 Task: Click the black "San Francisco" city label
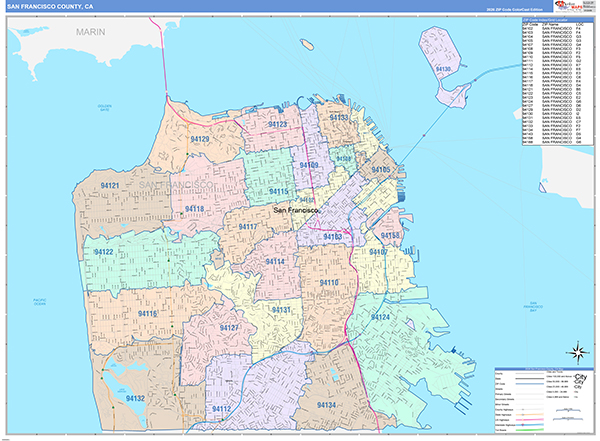[x=296, y=210]
